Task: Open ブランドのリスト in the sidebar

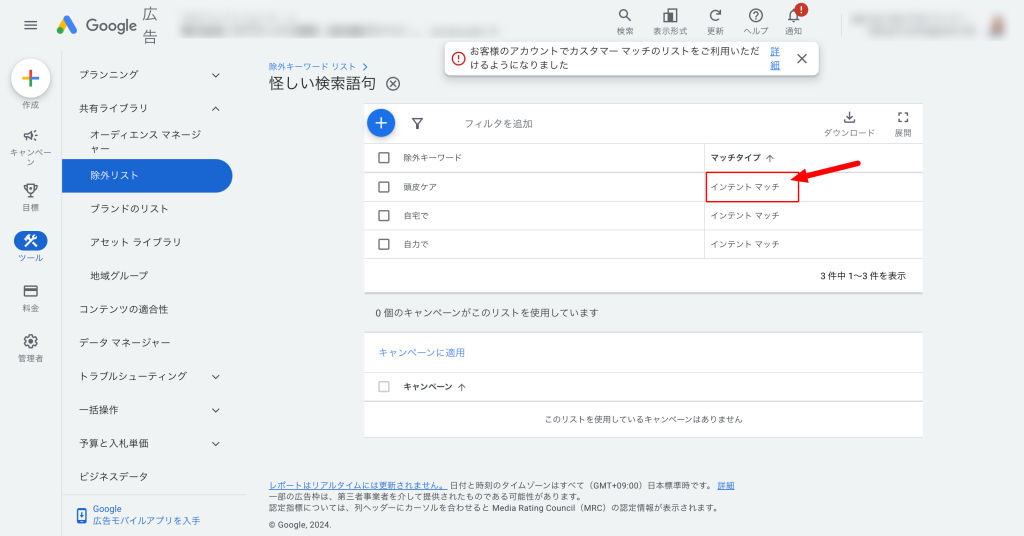Action: click(129, 209)
